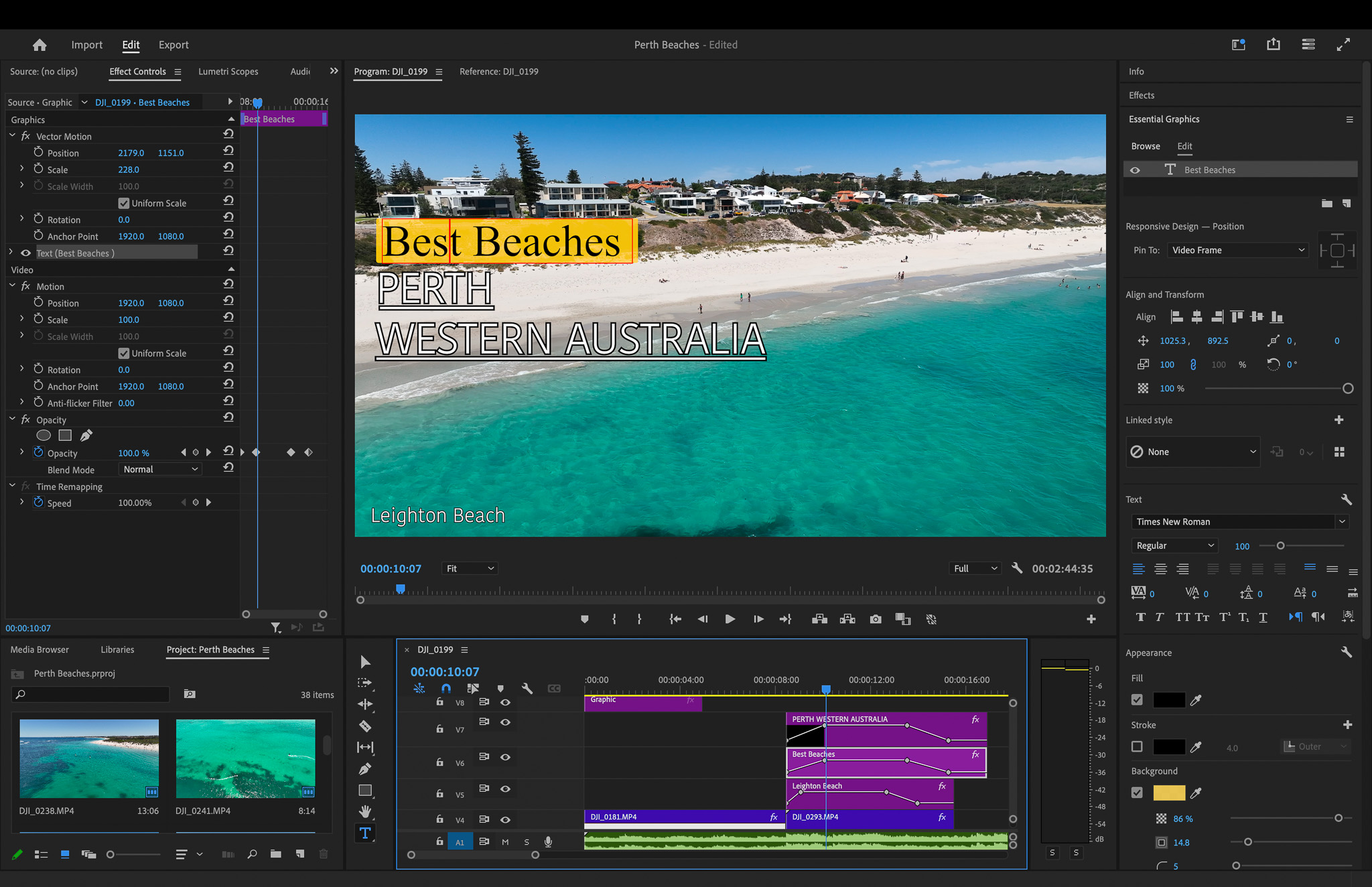Open the Libraries tab
Screen dimensions: 1372x887
(117, 650)
